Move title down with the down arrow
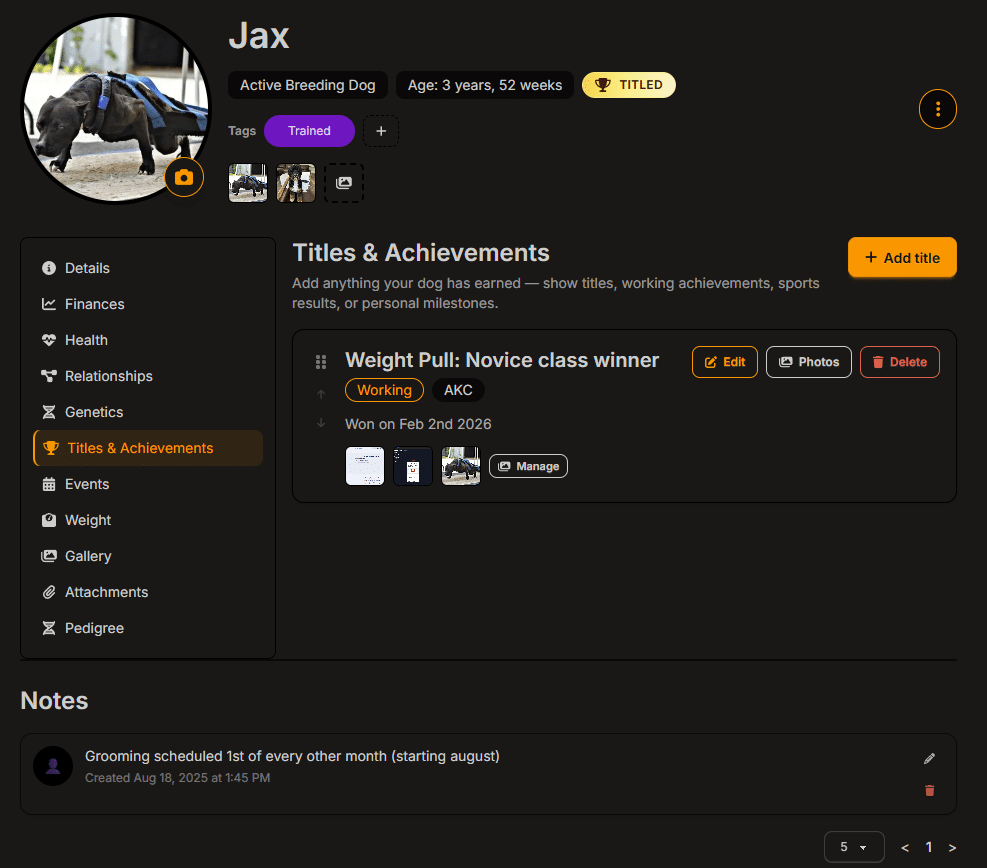Image resolution: width=987 pixels, height=868 pixels. [x=321, y=423]
